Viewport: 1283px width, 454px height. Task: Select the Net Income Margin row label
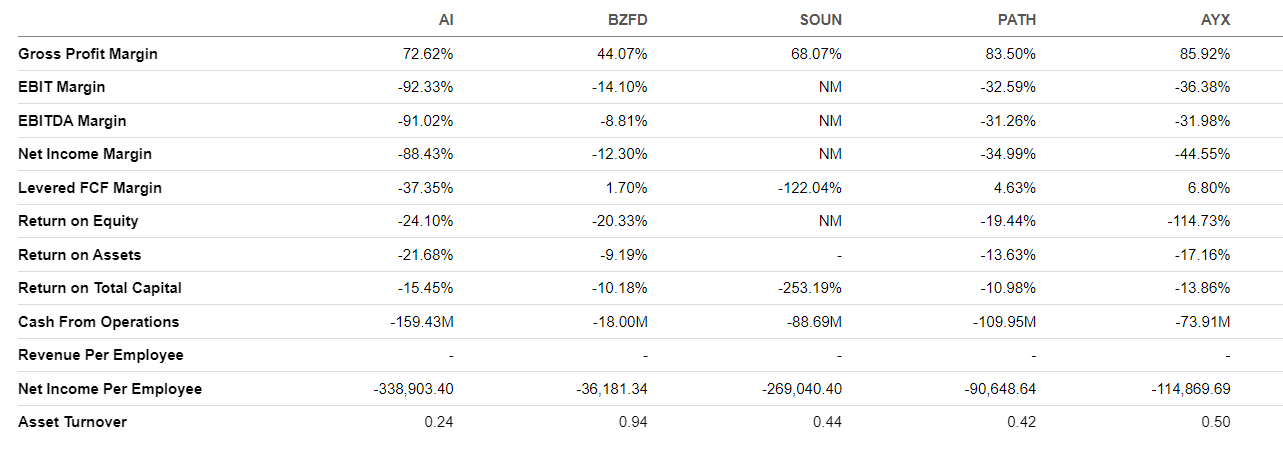click(x=85, y=154)
